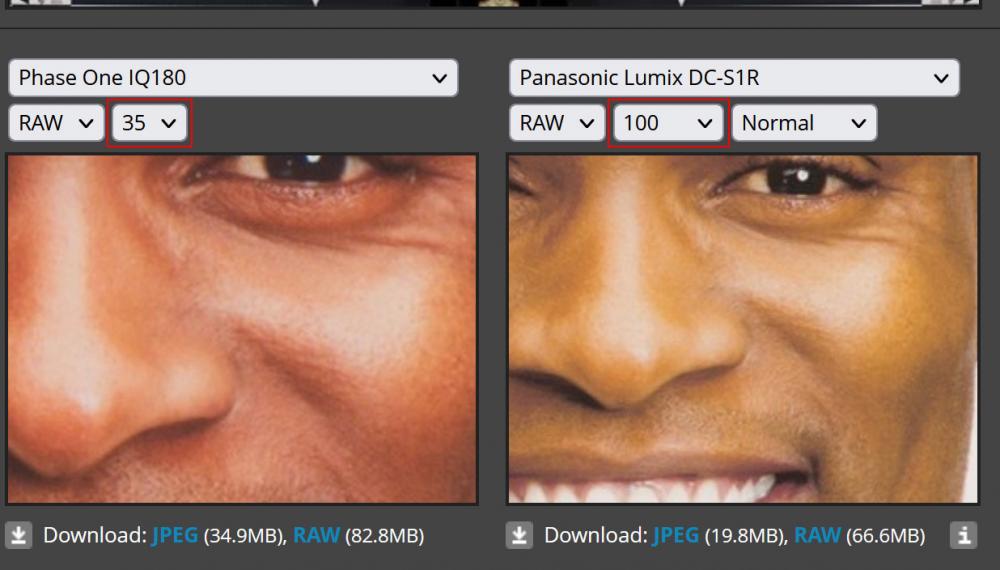Click the info icon beside the 66.6MB RAW link
Screen dimensions: 1000x570
pyautogui.click(x=964, y=535)
